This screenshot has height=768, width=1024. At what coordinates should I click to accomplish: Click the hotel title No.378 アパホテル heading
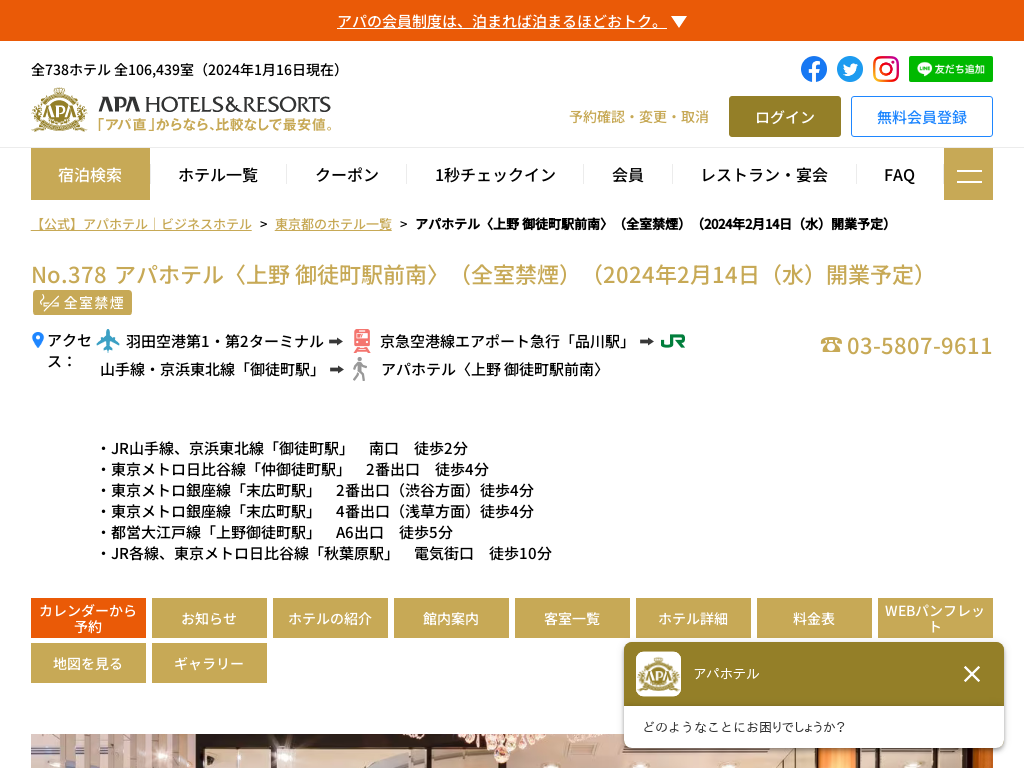click(478, 275)
